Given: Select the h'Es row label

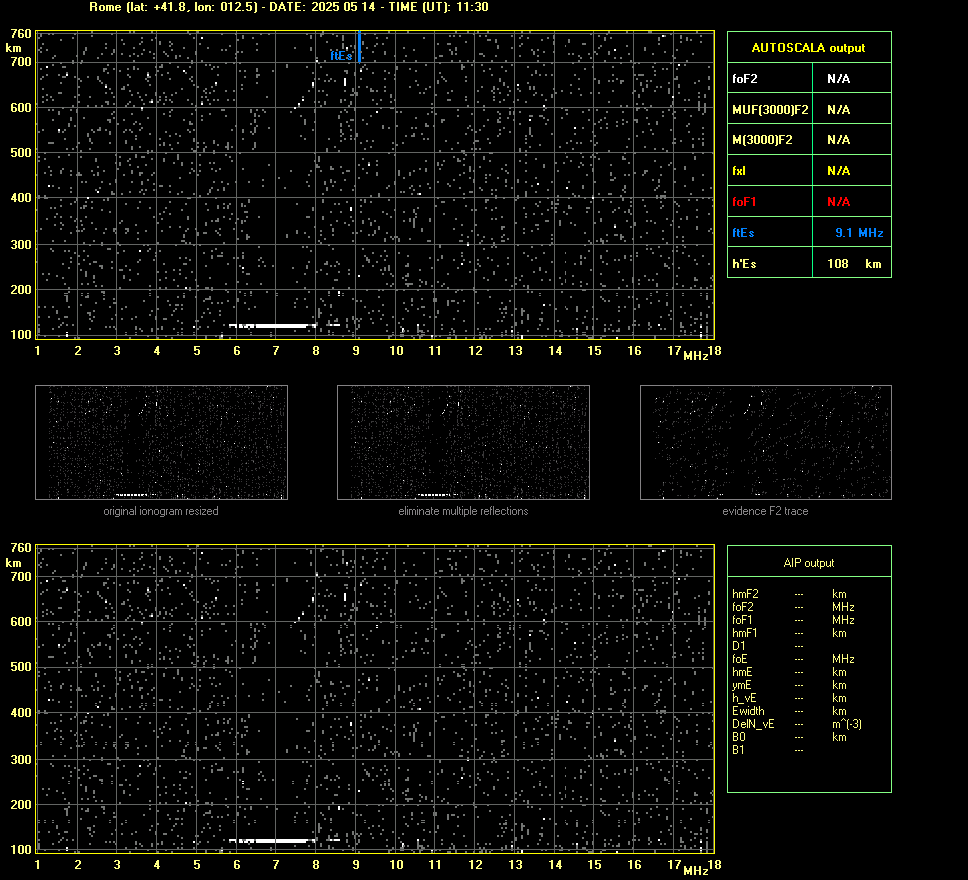Looking at the screenshot, I should [744, 264].
